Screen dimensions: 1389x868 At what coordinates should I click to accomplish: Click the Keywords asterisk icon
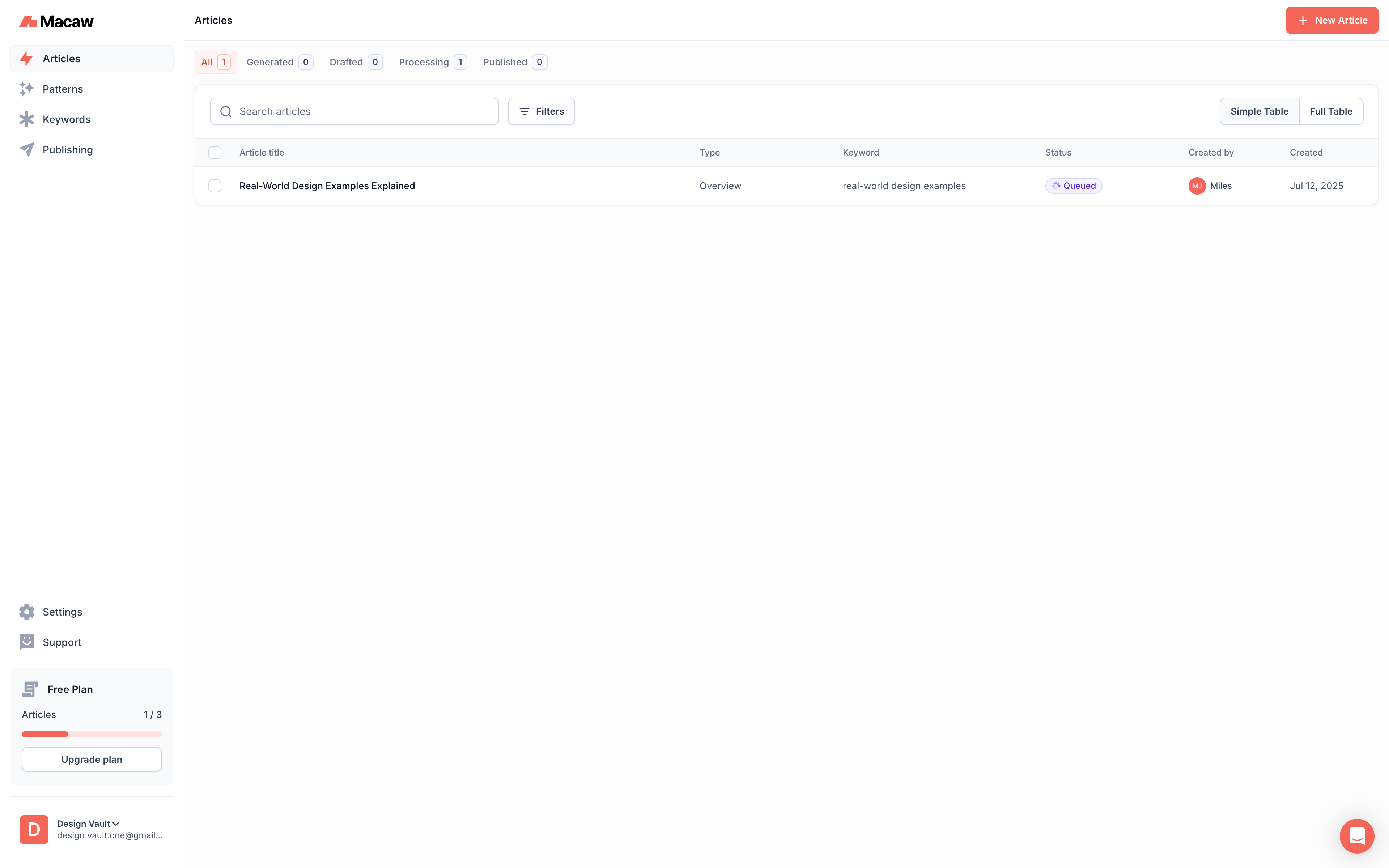coord(26,119)
